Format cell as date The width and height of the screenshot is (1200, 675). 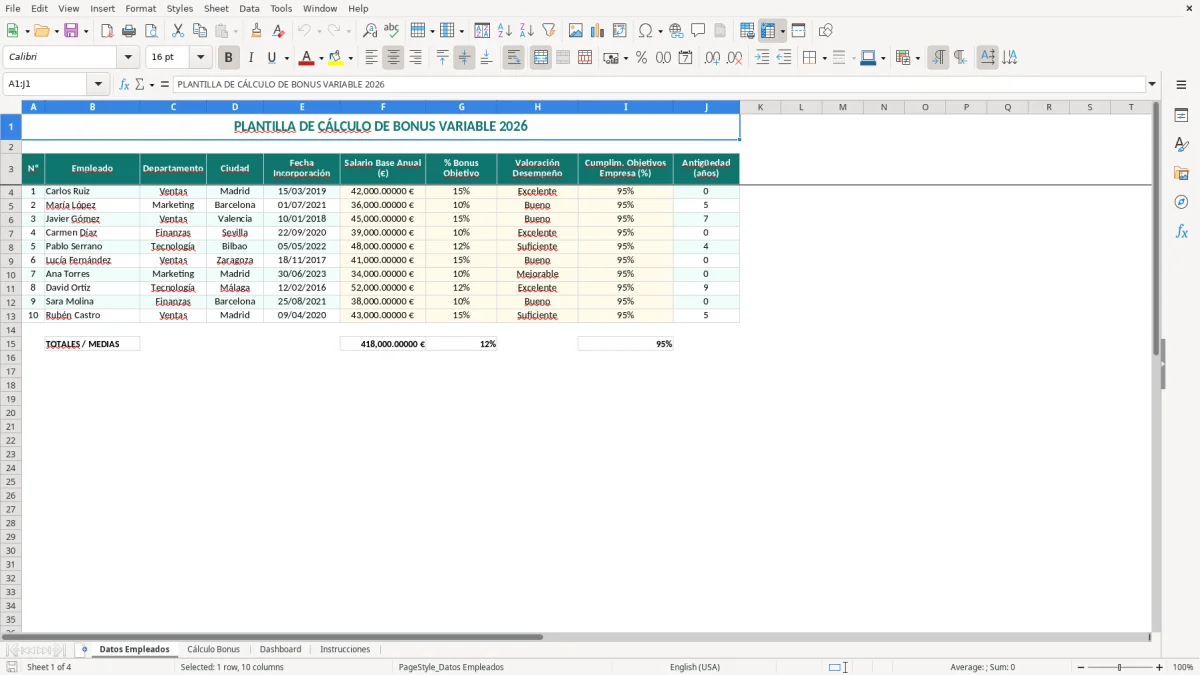(x=686, y=58)
